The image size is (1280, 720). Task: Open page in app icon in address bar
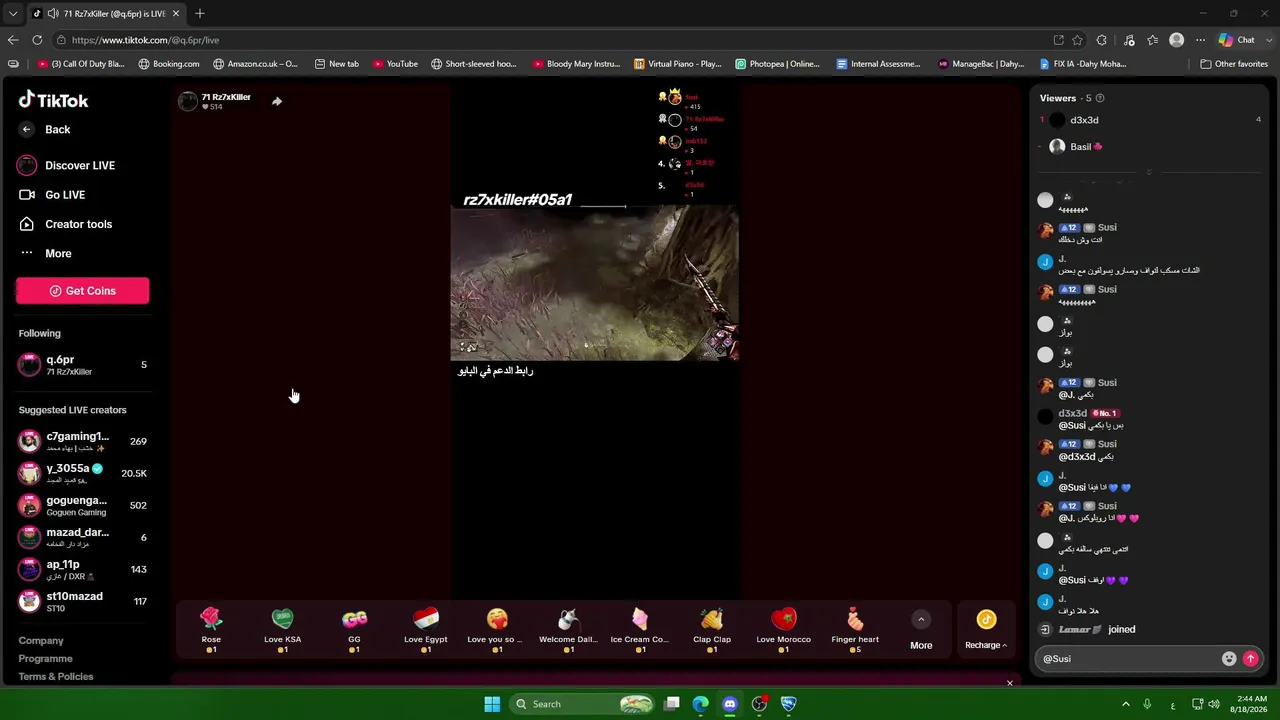[x=1059, y=40]
